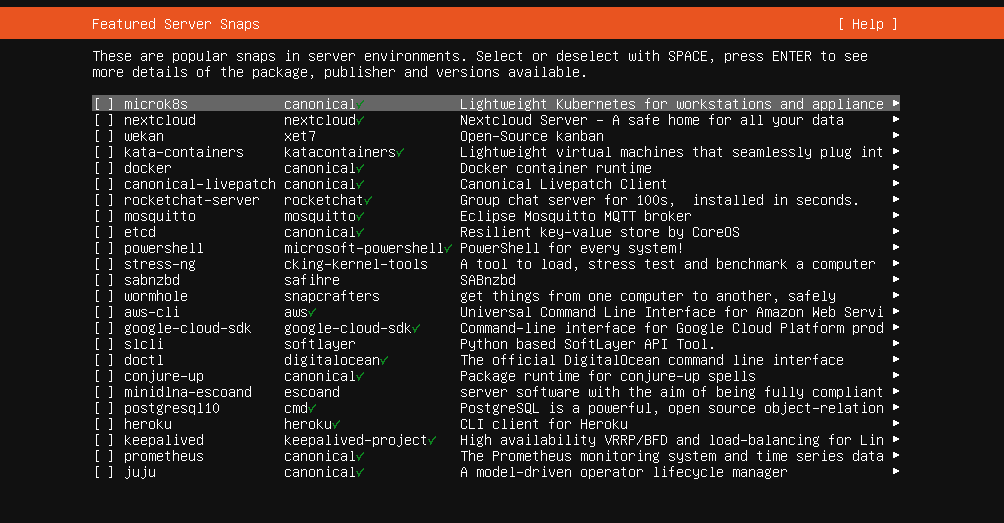Image resolution: width=1004 pixels, height=523 pixels.
Task: Click the safihre publisher name
Action: 312,280
